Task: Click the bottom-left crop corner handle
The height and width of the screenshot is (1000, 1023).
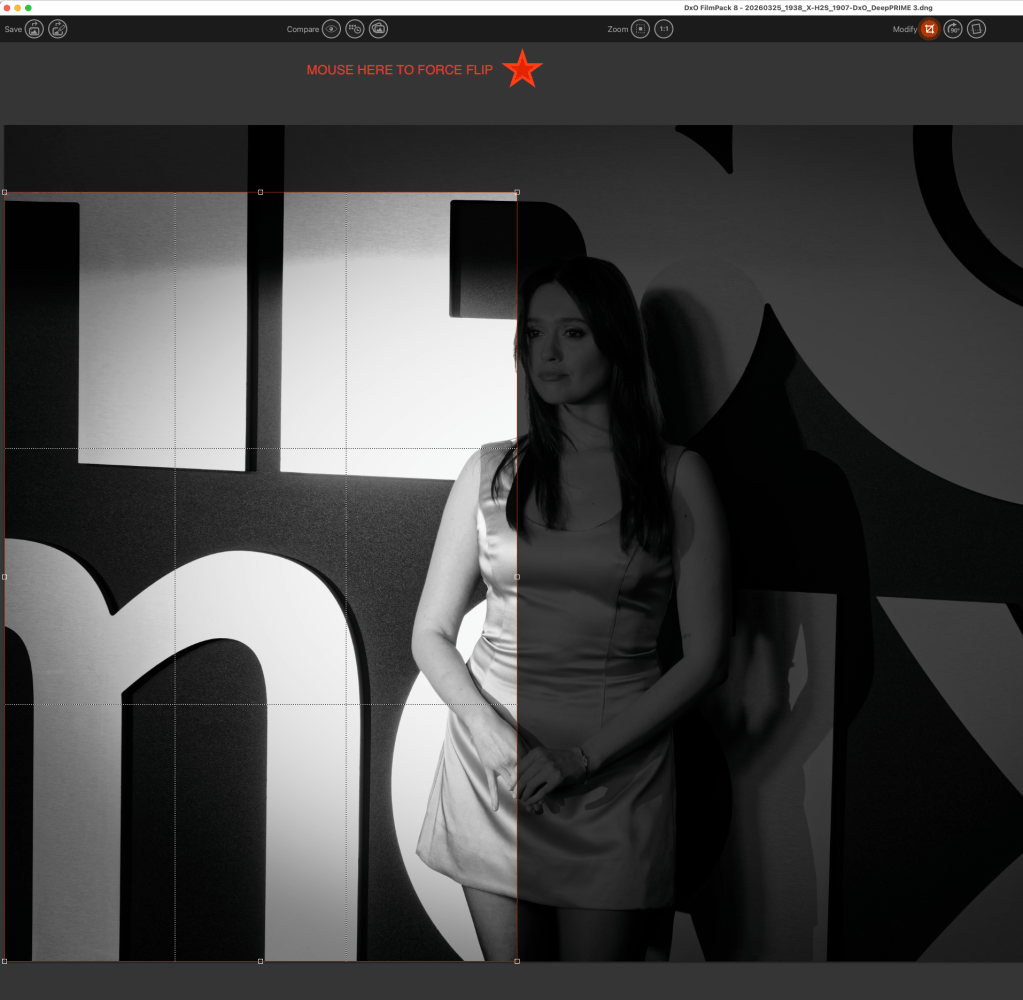Action: click(x=5, y=961)
